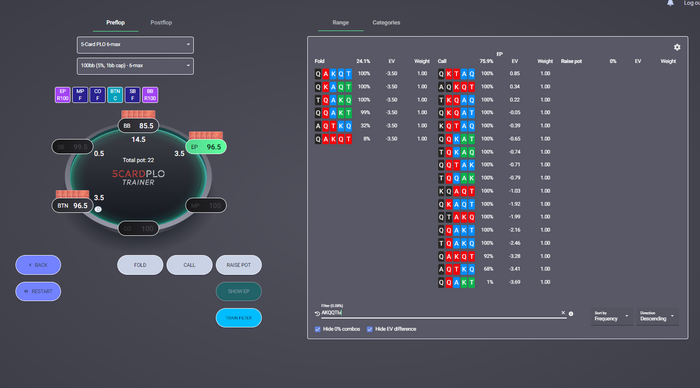Toggle Hide EV difference checkbox
700x388 pixels.
pos(370,329)
